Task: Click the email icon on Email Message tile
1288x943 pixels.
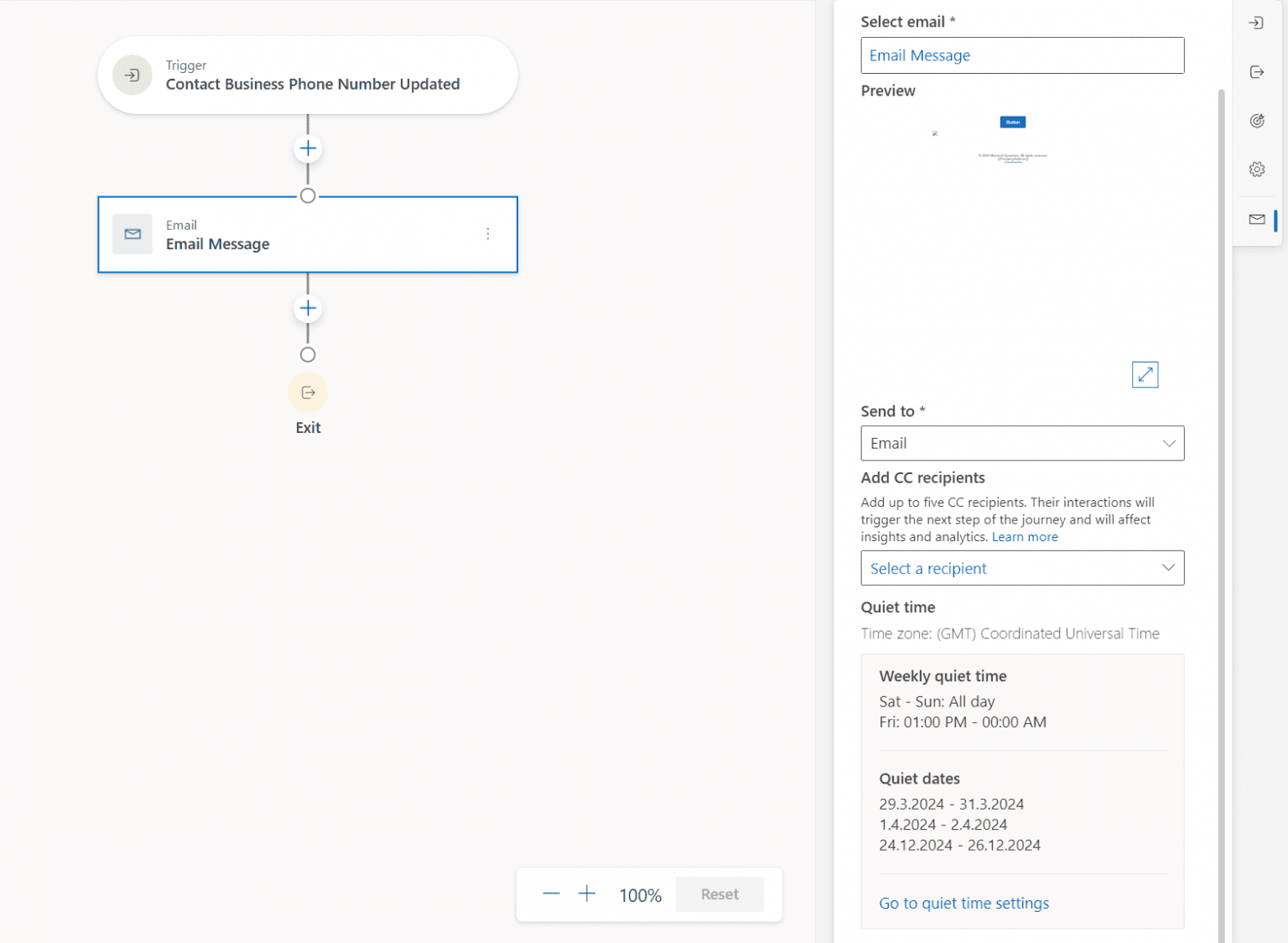Action: tap(132, 234)
